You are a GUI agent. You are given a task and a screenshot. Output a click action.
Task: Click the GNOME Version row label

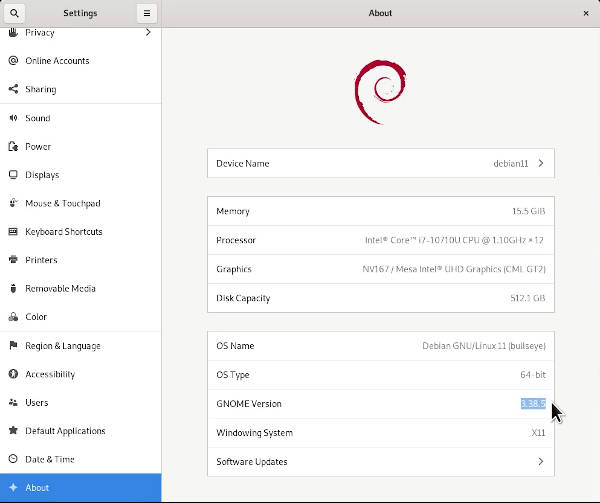(x=249, y=404)
